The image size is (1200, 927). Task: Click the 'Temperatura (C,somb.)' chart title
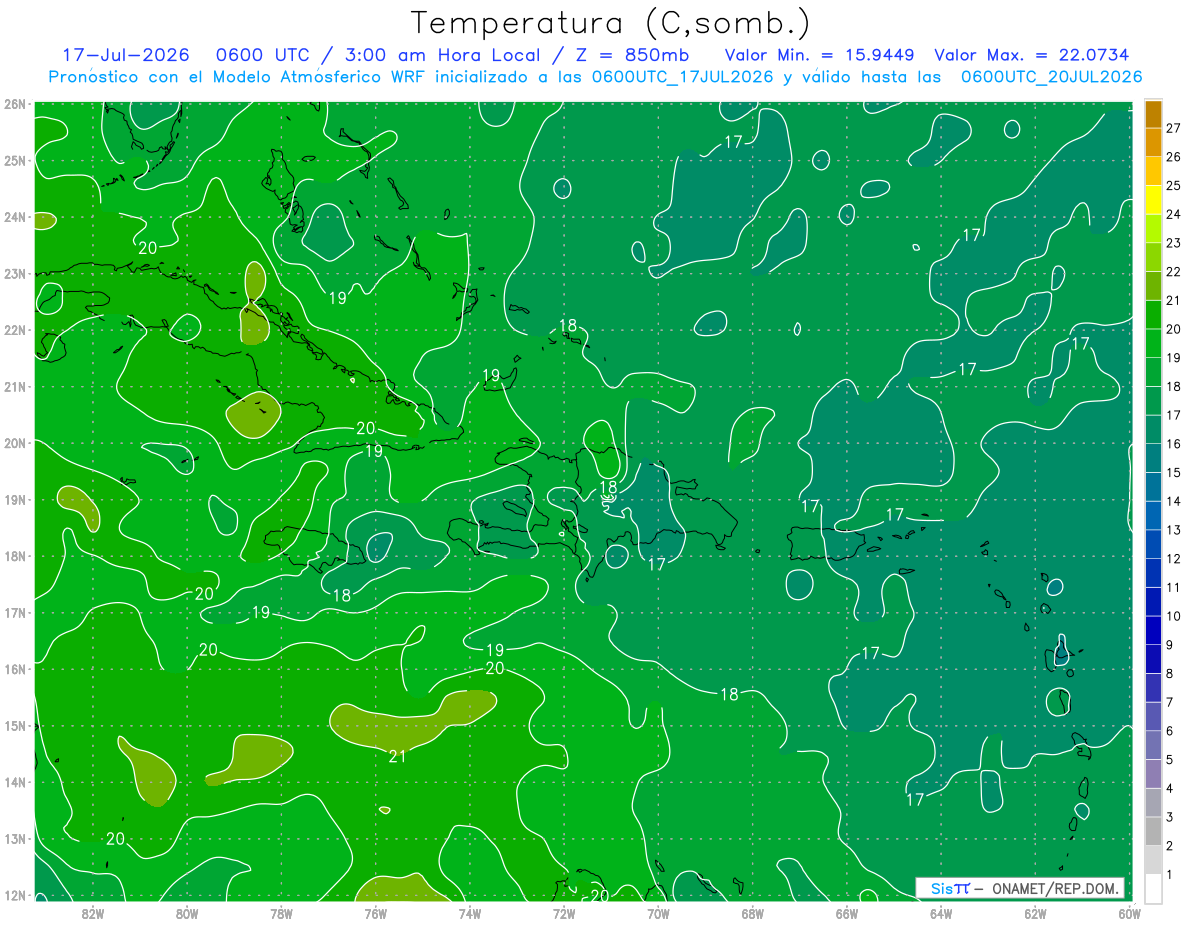point(610,24)
